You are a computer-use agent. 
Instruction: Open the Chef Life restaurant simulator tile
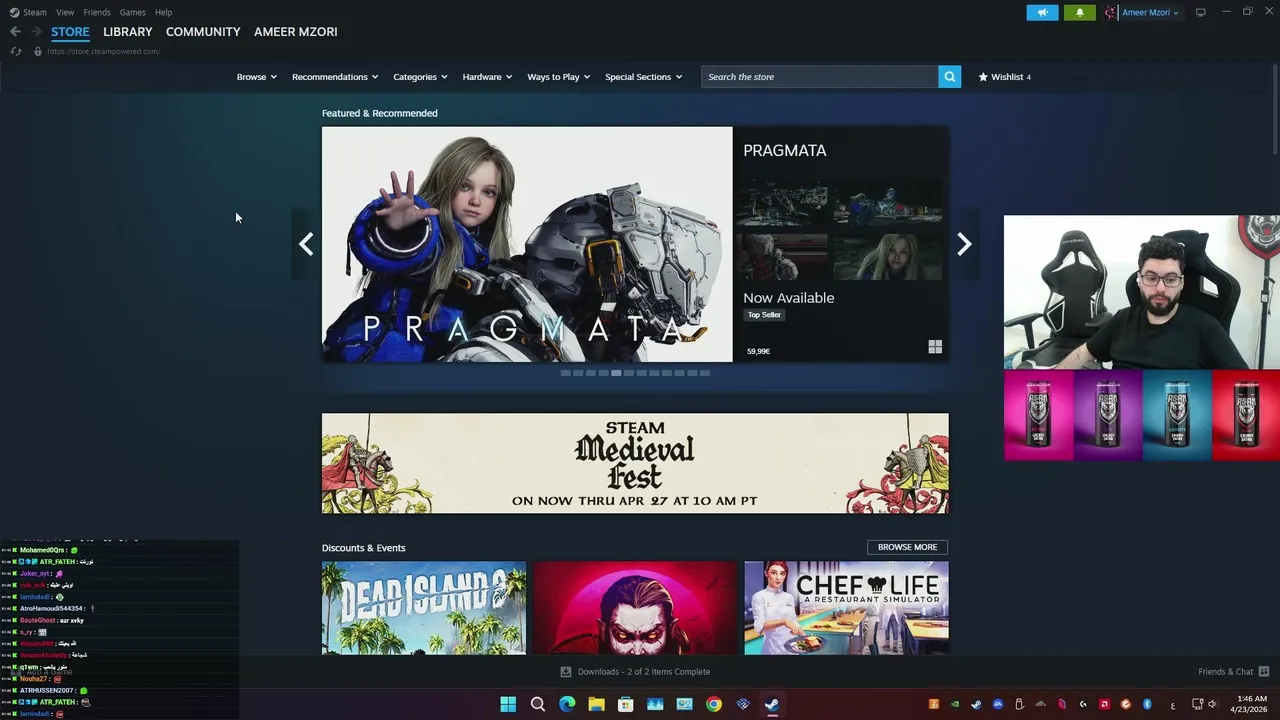pos(846,608)
